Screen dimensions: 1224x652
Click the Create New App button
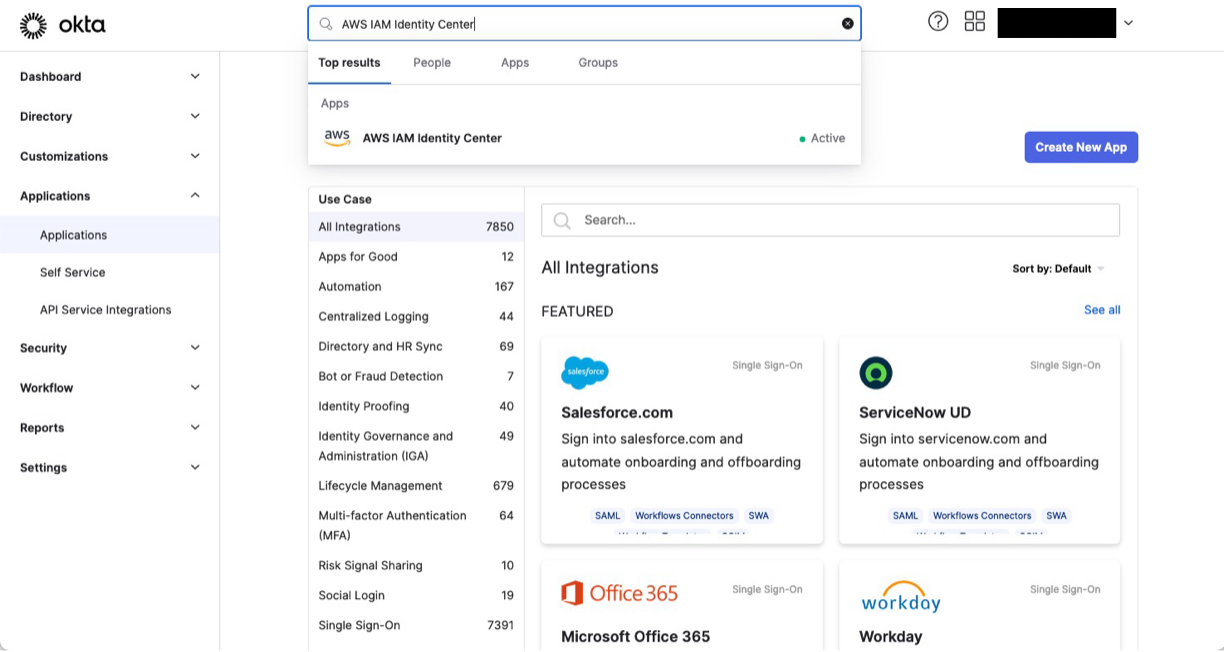pyautogui.click(x=1081, y=146)
